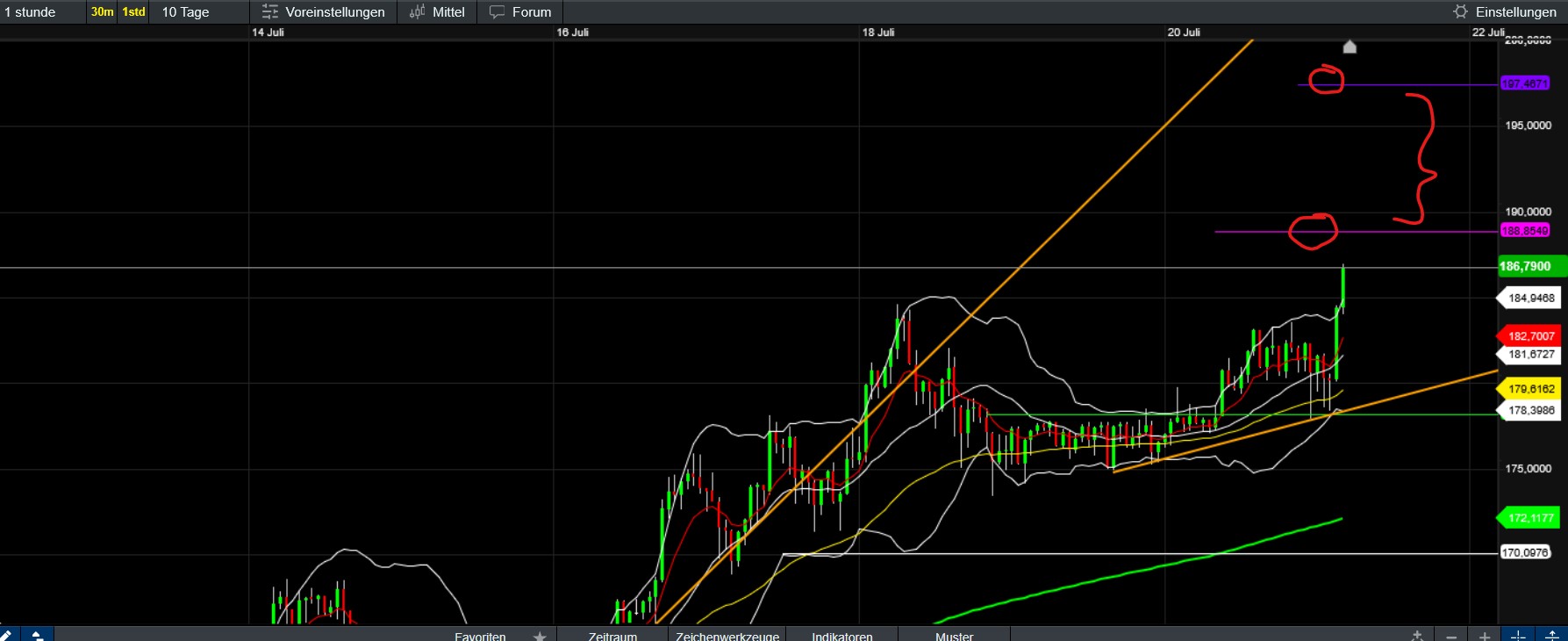The height and width of the screenshot is (641, 1568).
Task: Click the reset-zoom icon left of minus
Action: (1417, 636)
